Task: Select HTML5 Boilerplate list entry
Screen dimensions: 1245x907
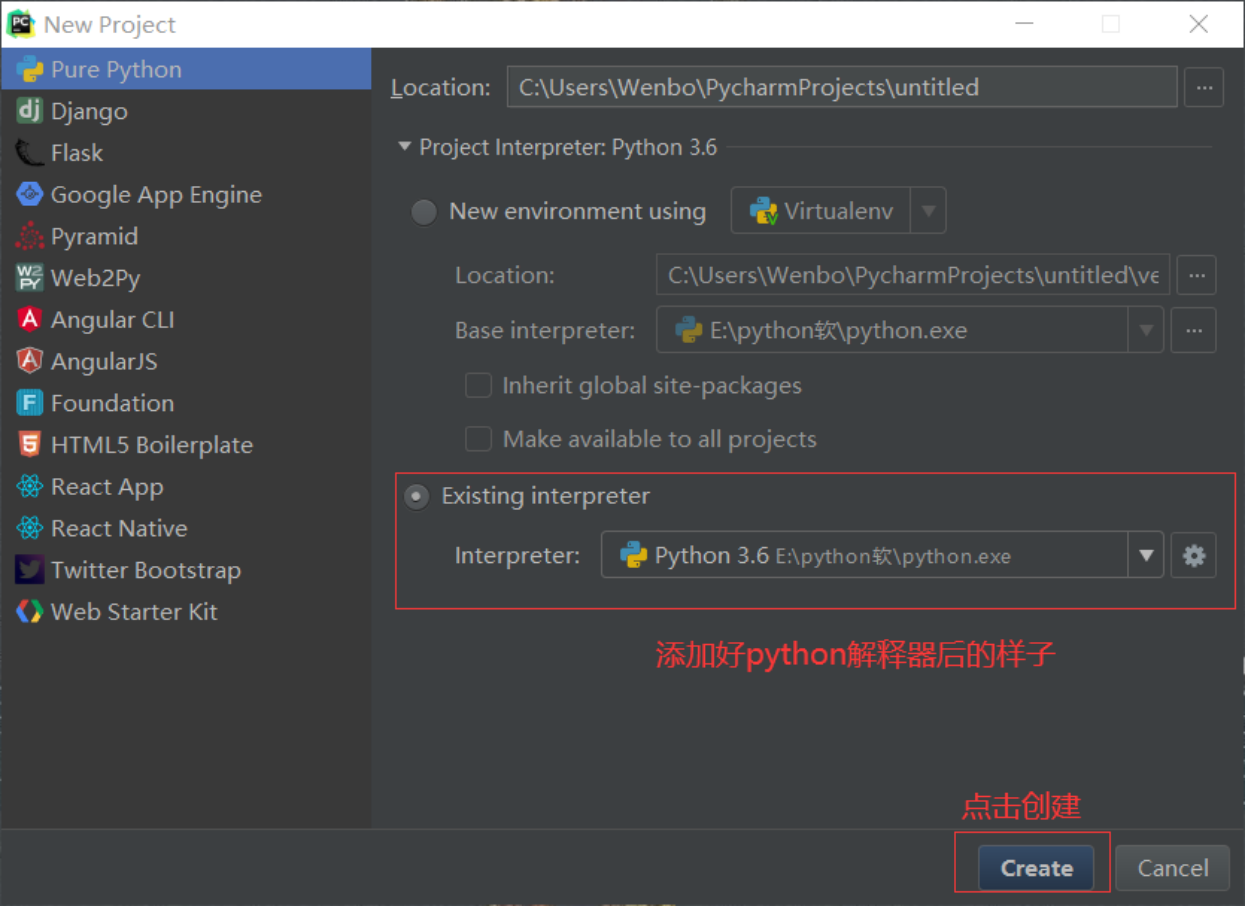Action: (x=186, y=445)
